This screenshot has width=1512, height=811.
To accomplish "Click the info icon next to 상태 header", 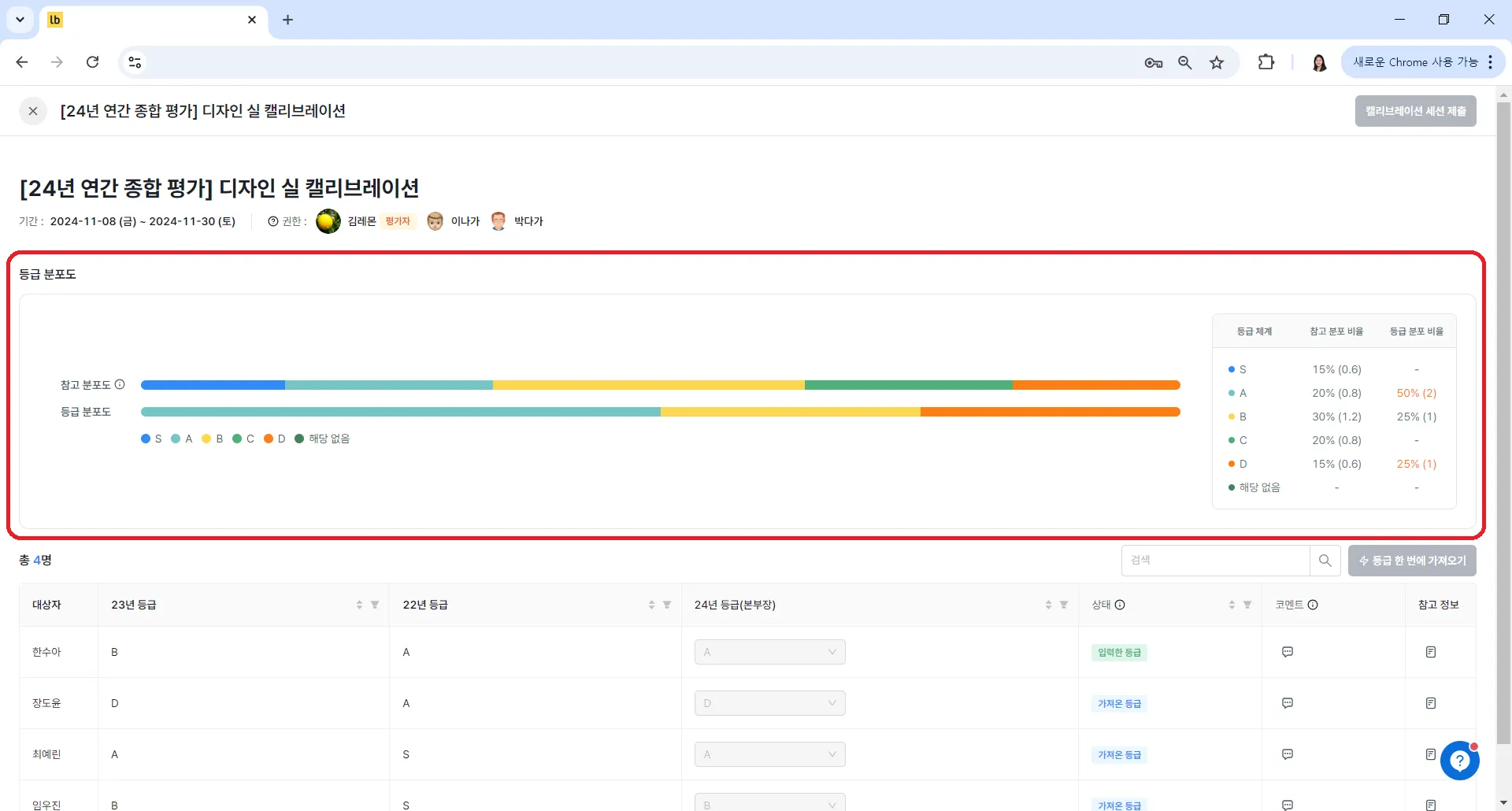I will [1120, 605].
